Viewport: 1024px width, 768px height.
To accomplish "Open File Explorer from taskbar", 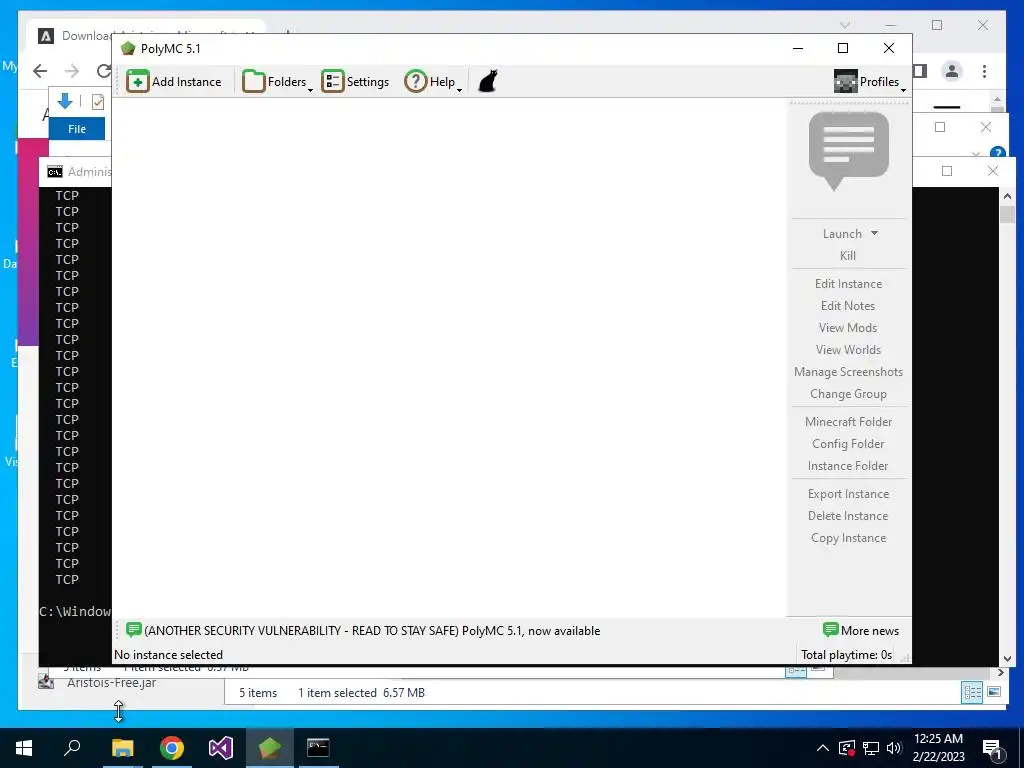I will (122, 748).
